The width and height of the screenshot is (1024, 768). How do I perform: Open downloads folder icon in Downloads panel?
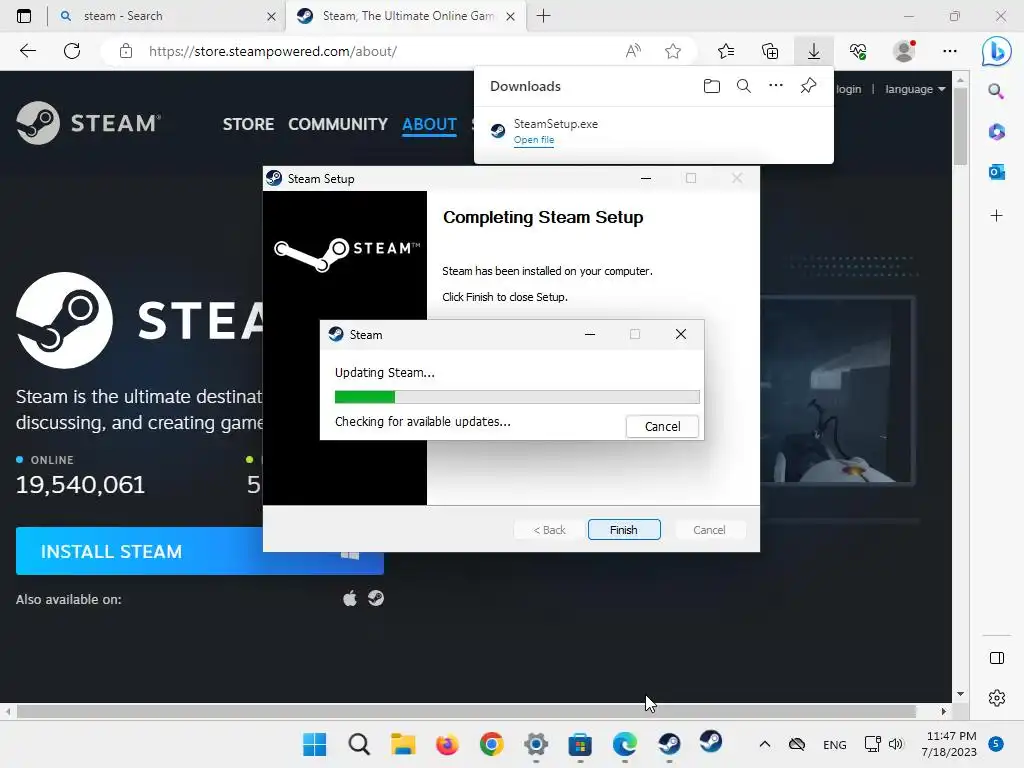[712, 86]
